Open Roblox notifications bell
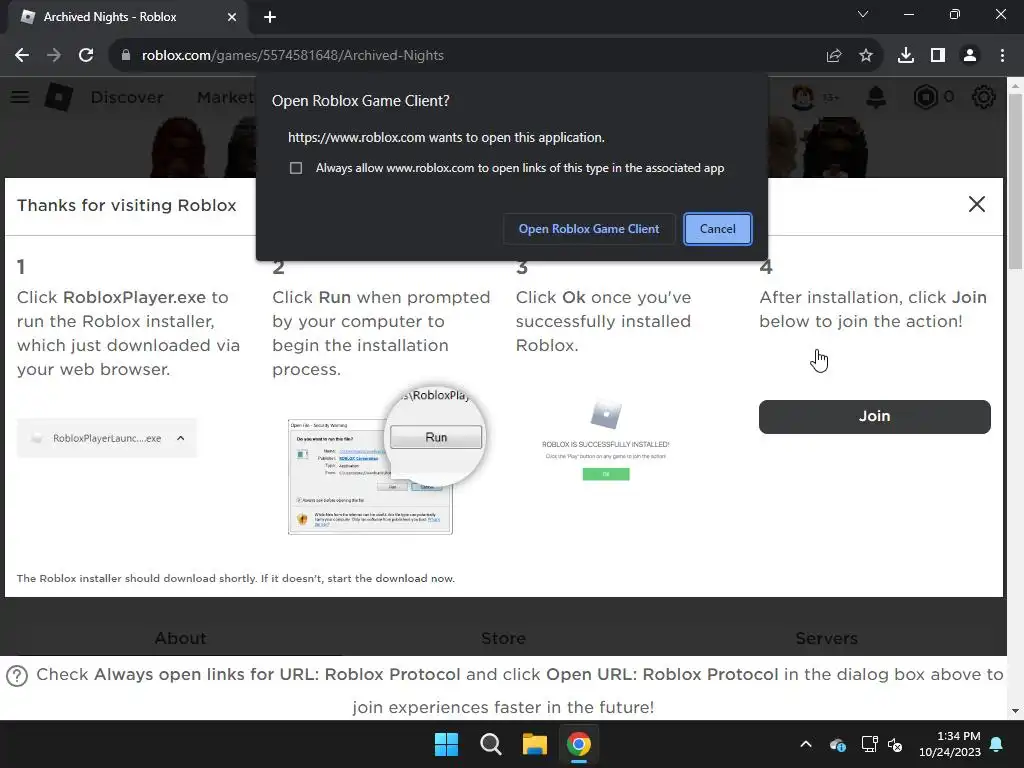The width and height of the screenshot is (1024, 768). [x=876, y=97]
